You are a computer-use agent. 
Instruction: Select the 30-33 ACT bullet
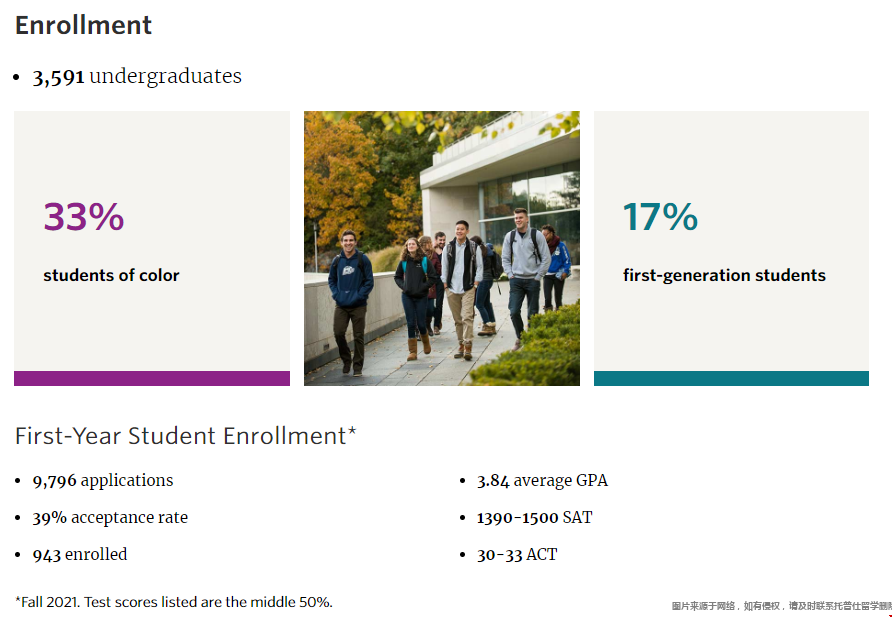(517, 554)
